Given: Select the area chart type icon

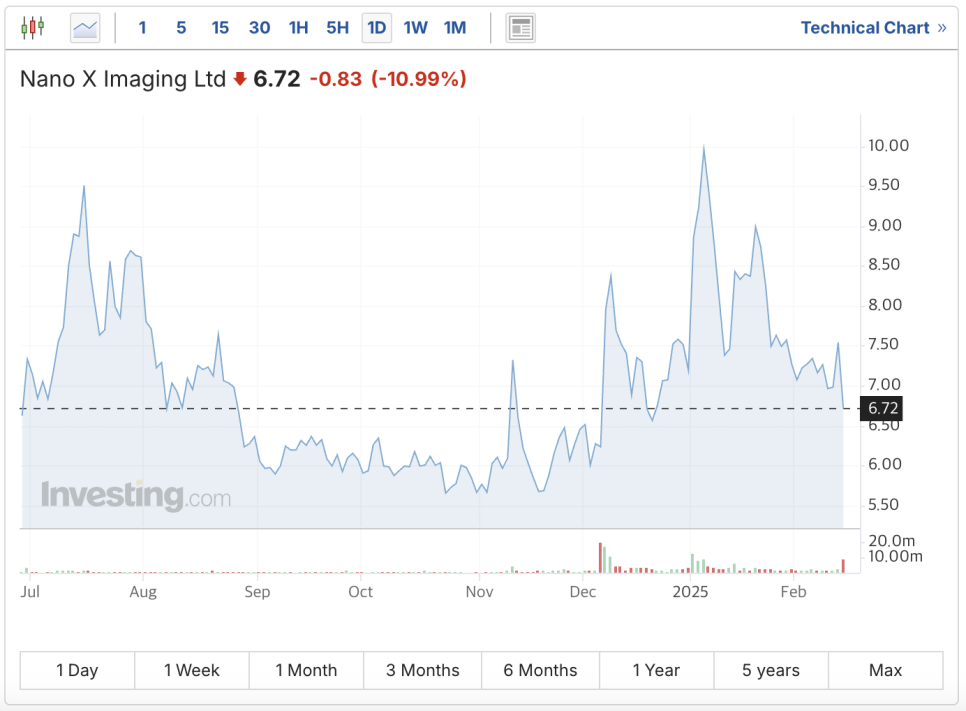Looking at the screenshot, I should [x=85, y=28].
